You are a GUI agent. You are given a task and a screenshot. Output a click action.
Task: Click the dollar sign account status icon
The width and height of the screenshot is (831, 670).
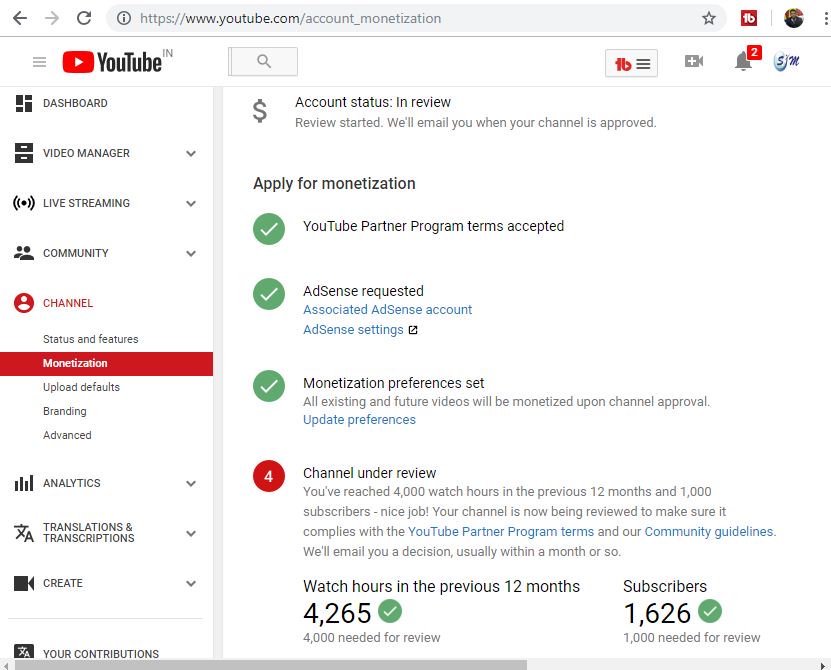click(x=260, y=111)
